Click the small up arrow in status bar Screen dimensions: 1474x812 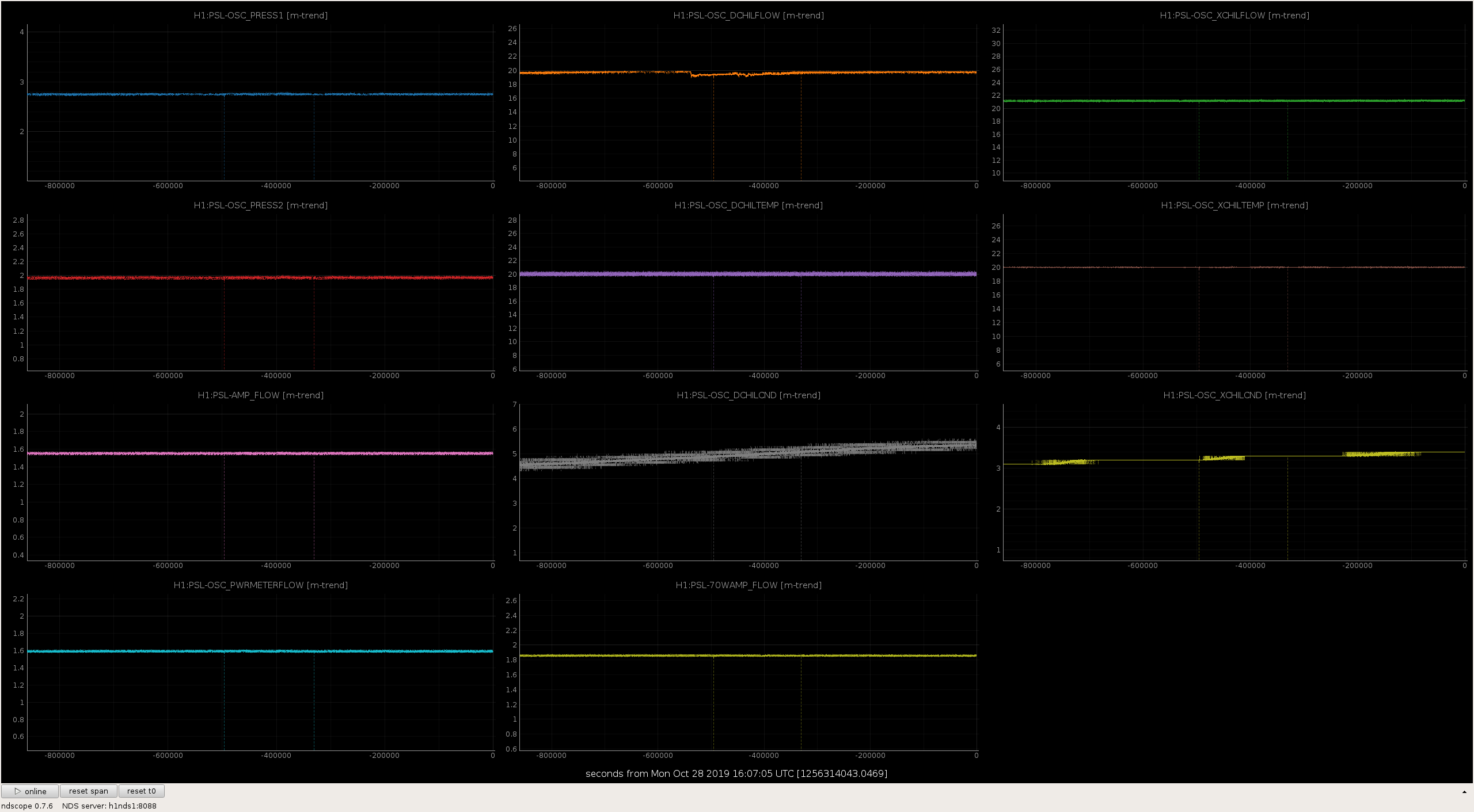1464,792
